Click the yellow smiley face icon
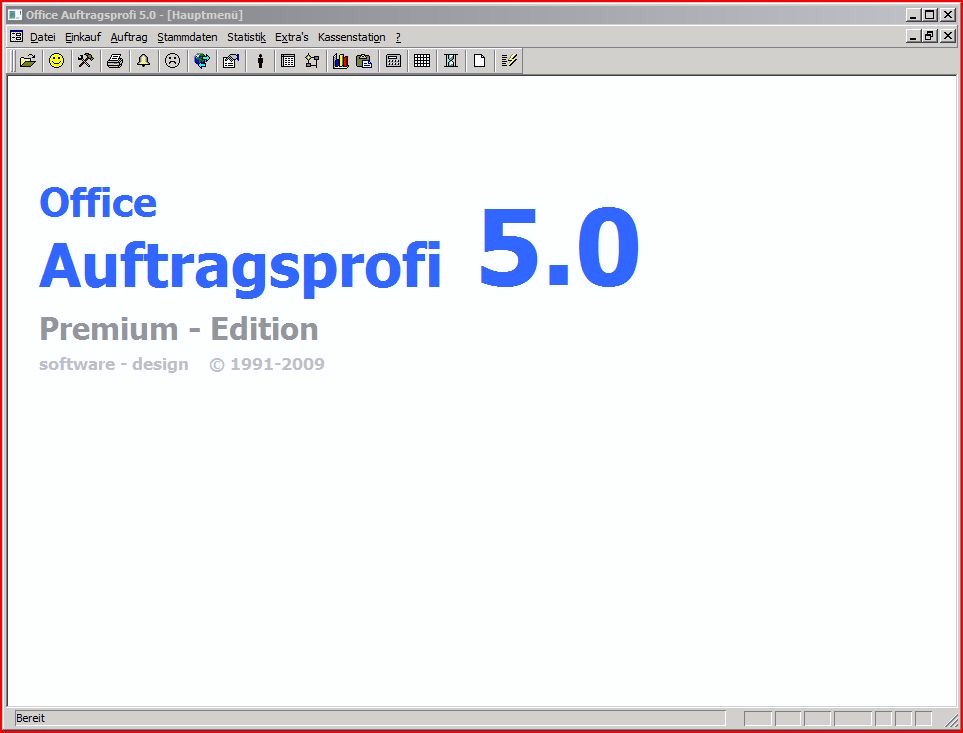 (x=57, y=61)
